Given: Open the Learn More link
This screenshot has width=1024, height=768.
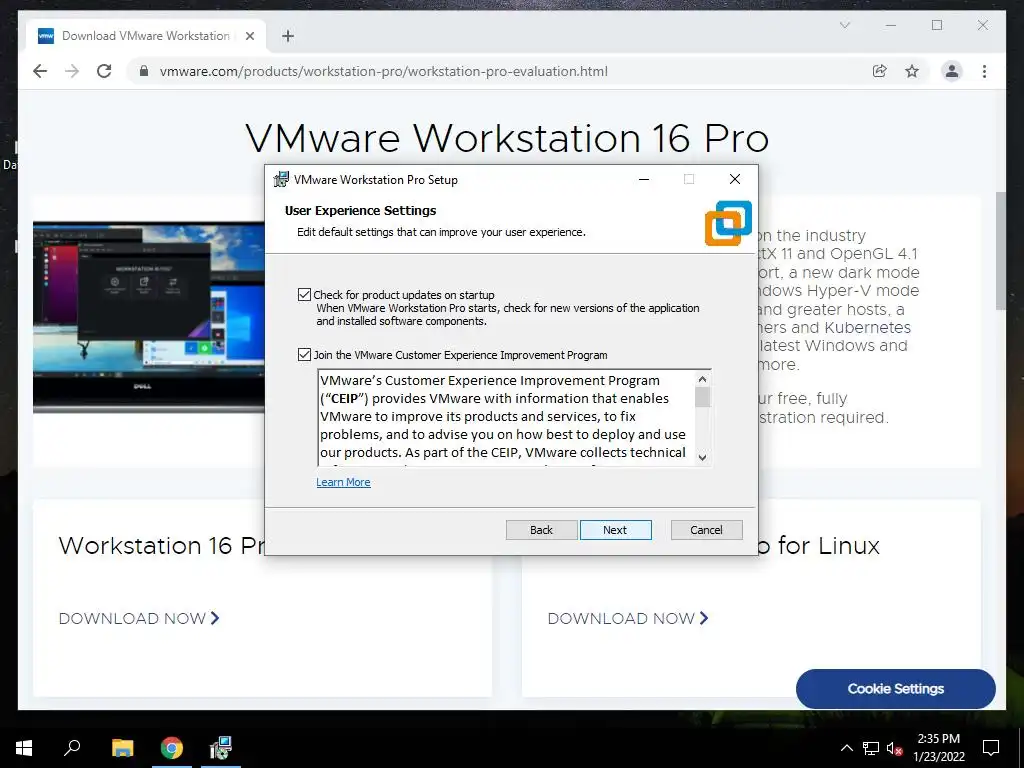Looking at the screenshot, I should (x=344, y=482).
